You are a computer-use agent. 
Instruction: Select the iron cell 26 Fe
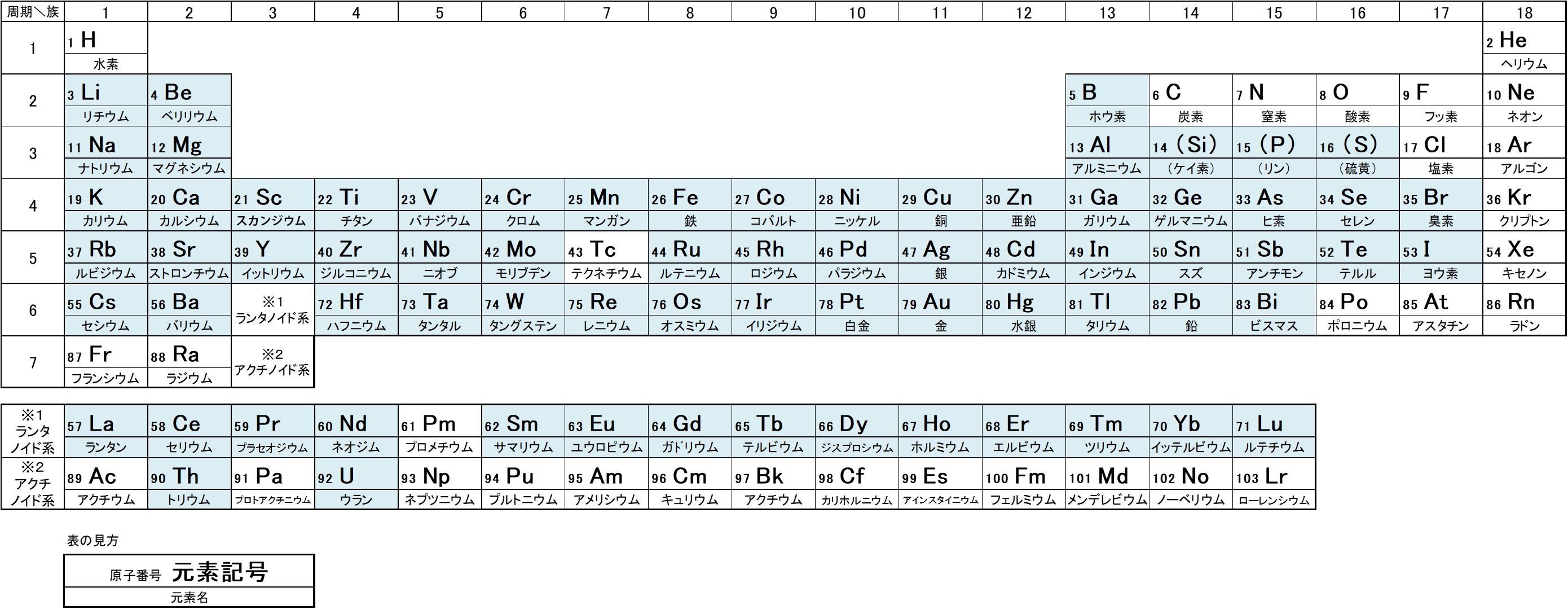tap(690, 205)
